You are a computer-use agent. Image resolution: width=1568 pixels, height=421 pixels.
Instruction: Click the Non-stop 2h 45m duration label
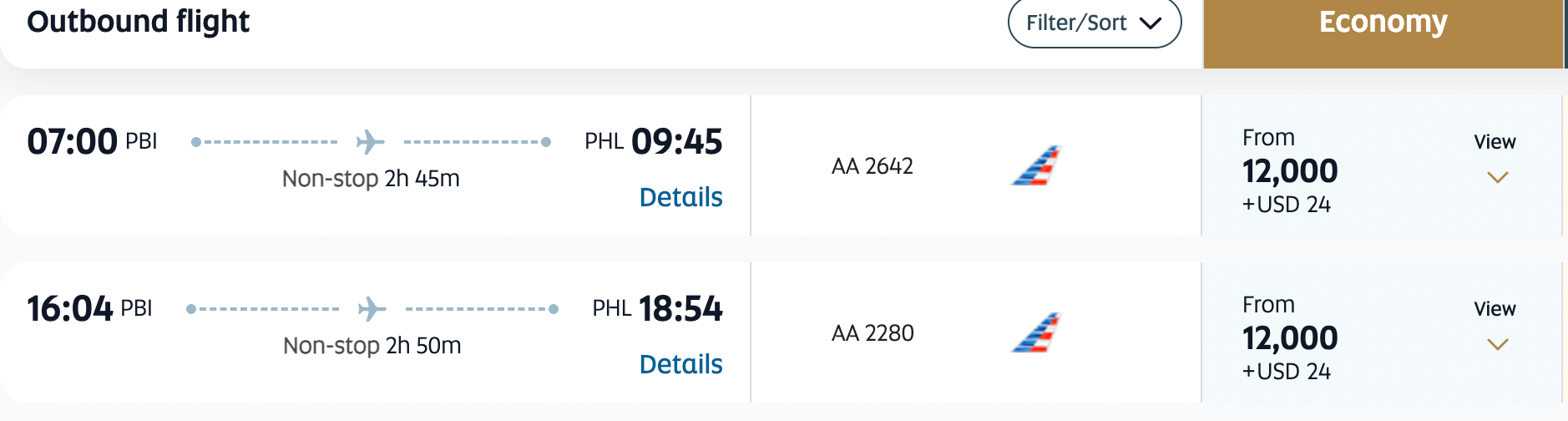[371, 179]
